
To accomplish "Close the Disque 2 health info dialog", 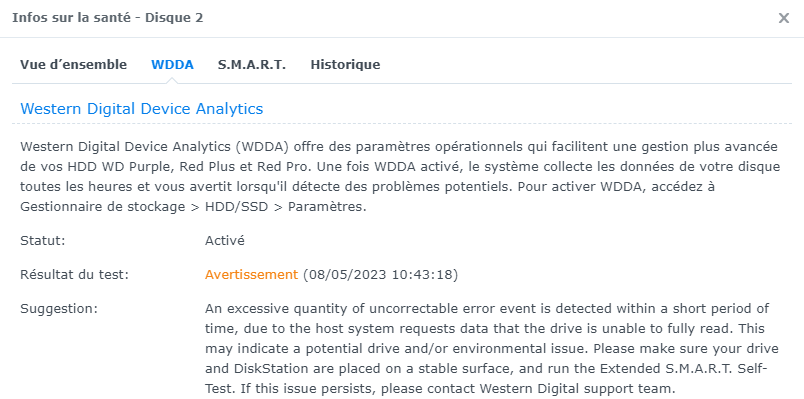I will click(x=783, y=18).
